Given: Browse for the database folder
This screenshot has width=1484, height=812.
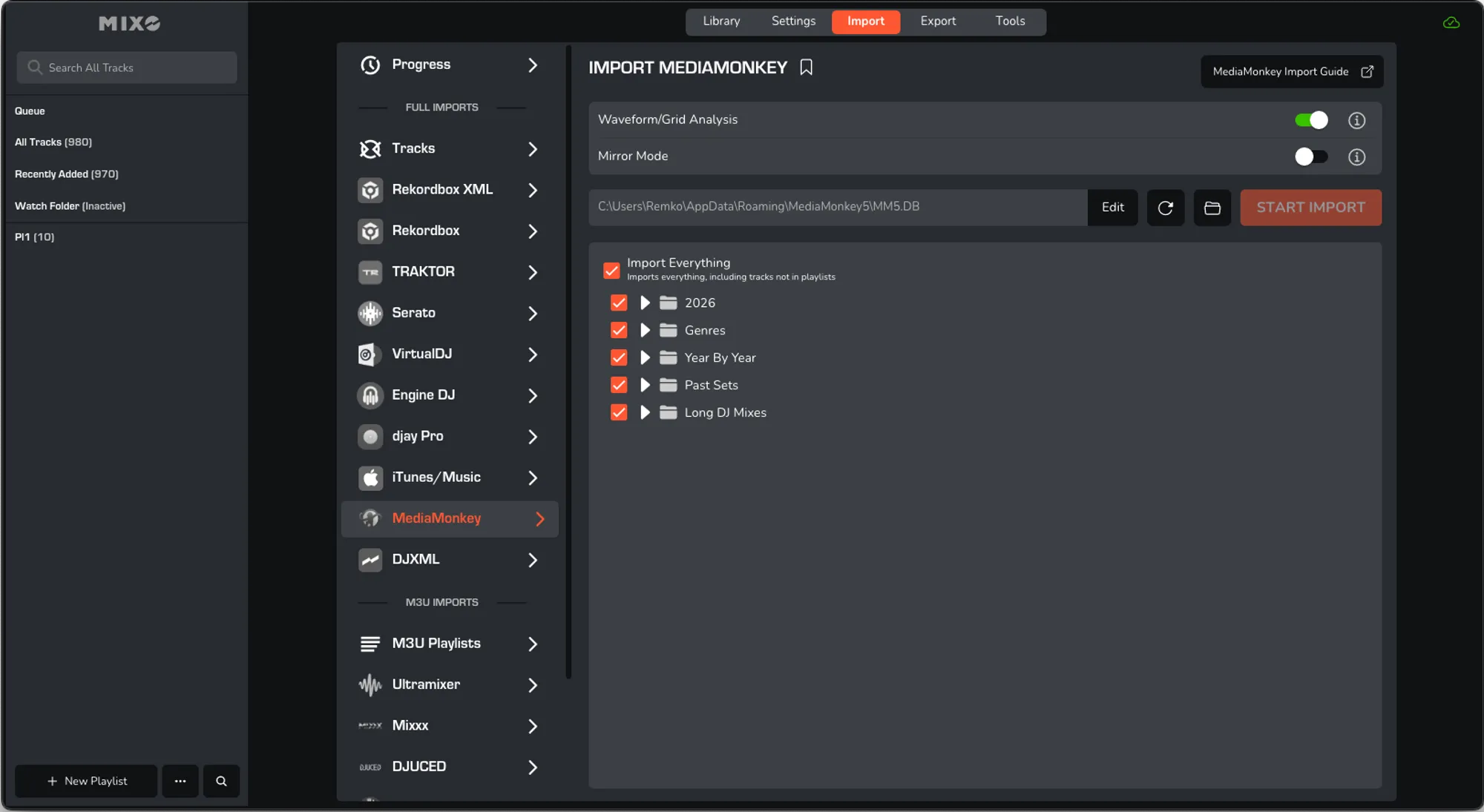Looking at the screenshot, I should point(1212,208).
